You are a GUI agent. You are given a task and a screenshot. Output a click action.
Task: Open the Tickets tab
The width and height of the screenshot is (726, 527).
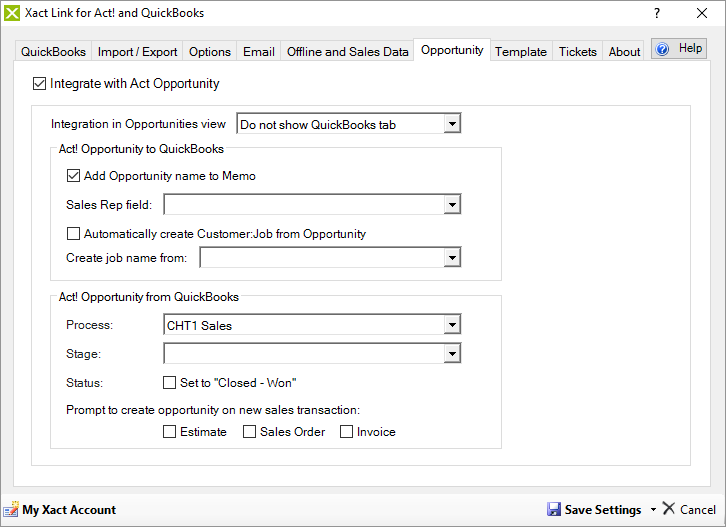tap(578, 51)
